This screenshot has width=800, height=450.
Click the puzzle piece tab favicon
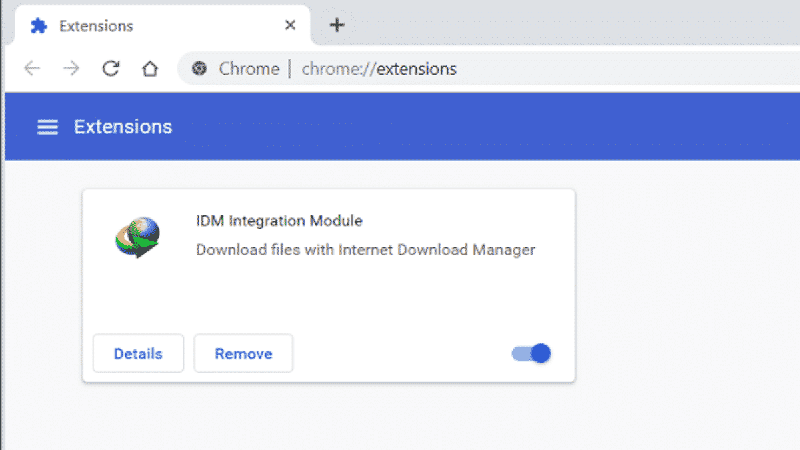39,26
